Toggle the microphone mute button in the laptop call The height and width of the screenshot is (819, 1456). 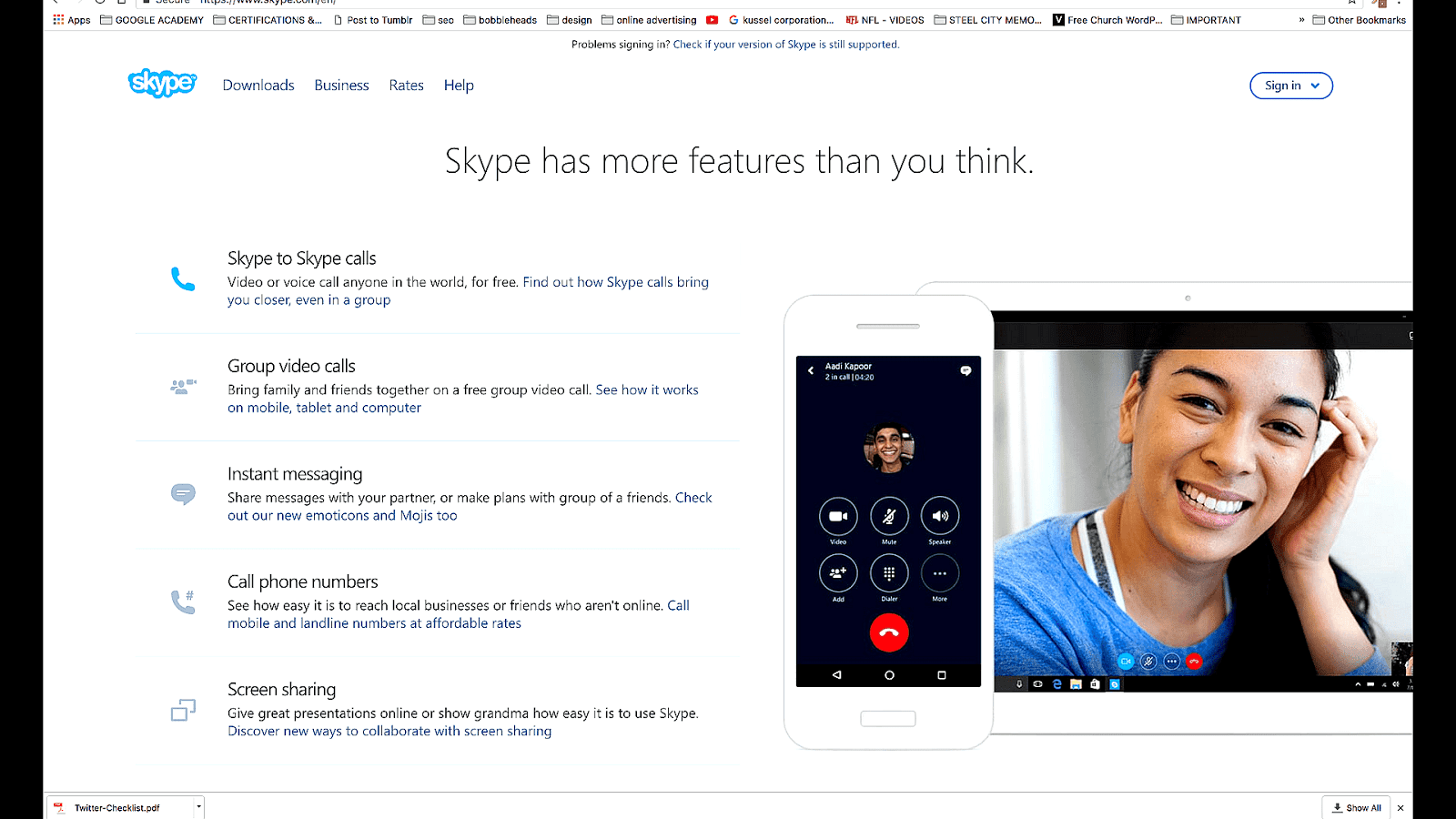(x=1148, y=662)
